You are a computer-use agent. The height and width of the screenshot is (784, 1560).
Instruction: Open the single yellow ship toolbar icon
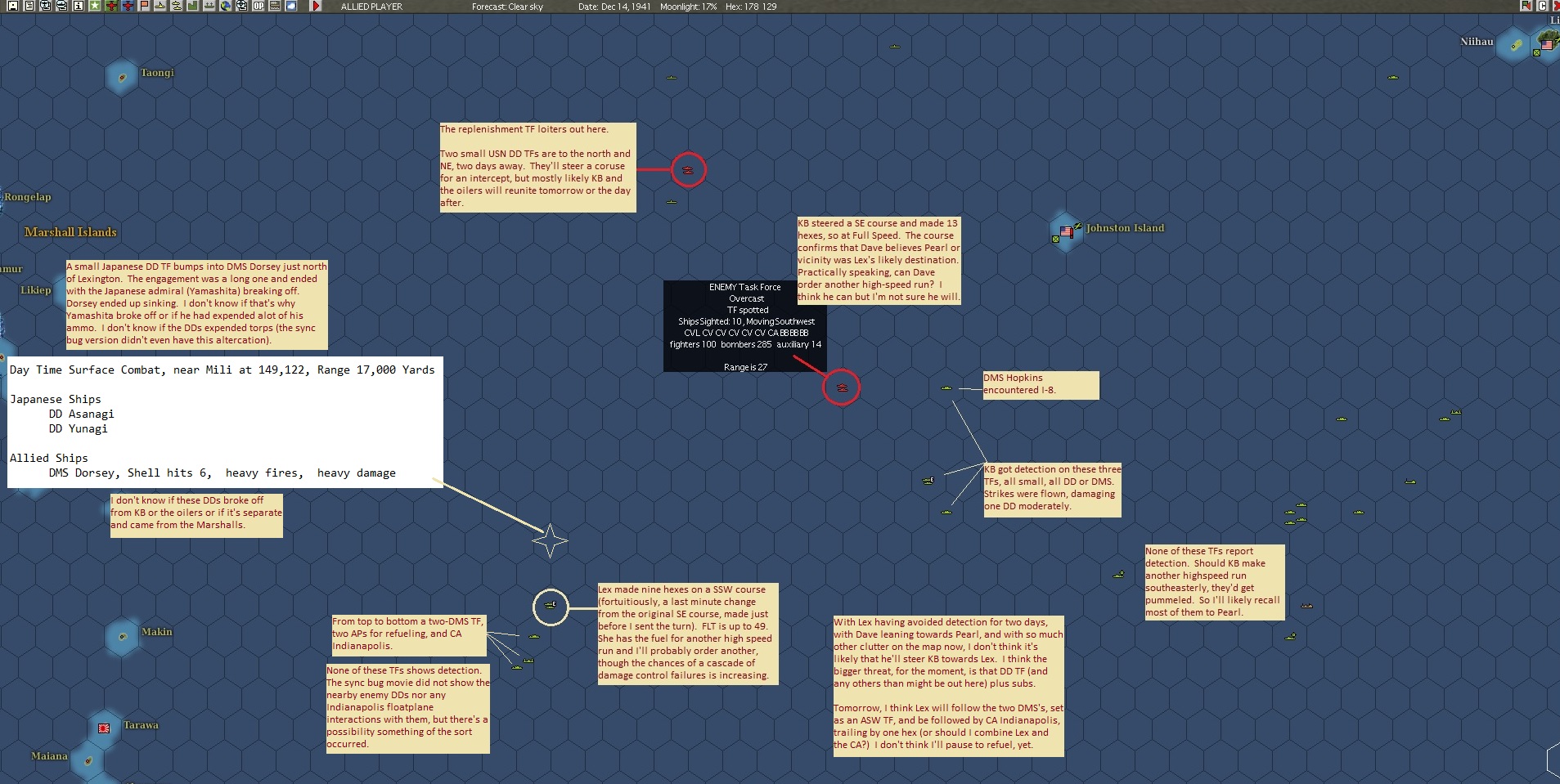pyautogui.click(x=160, y=6)
